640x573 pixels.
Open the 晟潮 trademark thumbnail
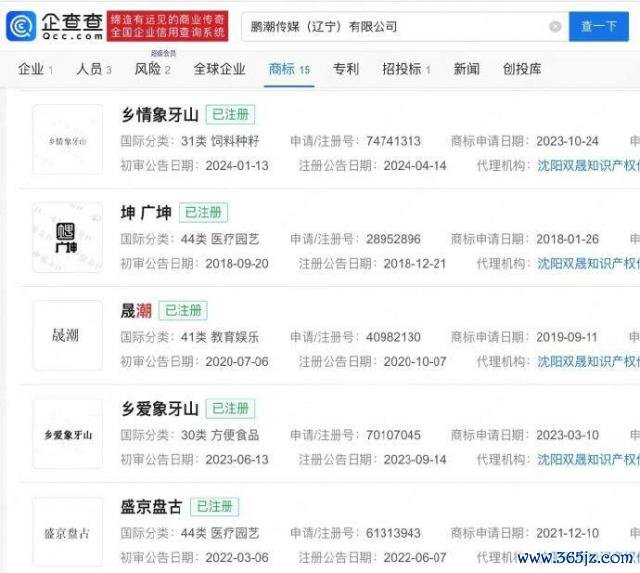pyautogui.click(x=68, y=335)
